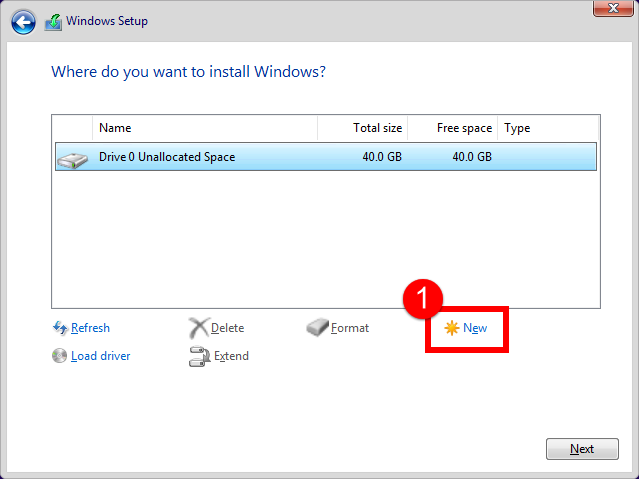Select the Drive 0 Unallocated Space row

(326, 157)
